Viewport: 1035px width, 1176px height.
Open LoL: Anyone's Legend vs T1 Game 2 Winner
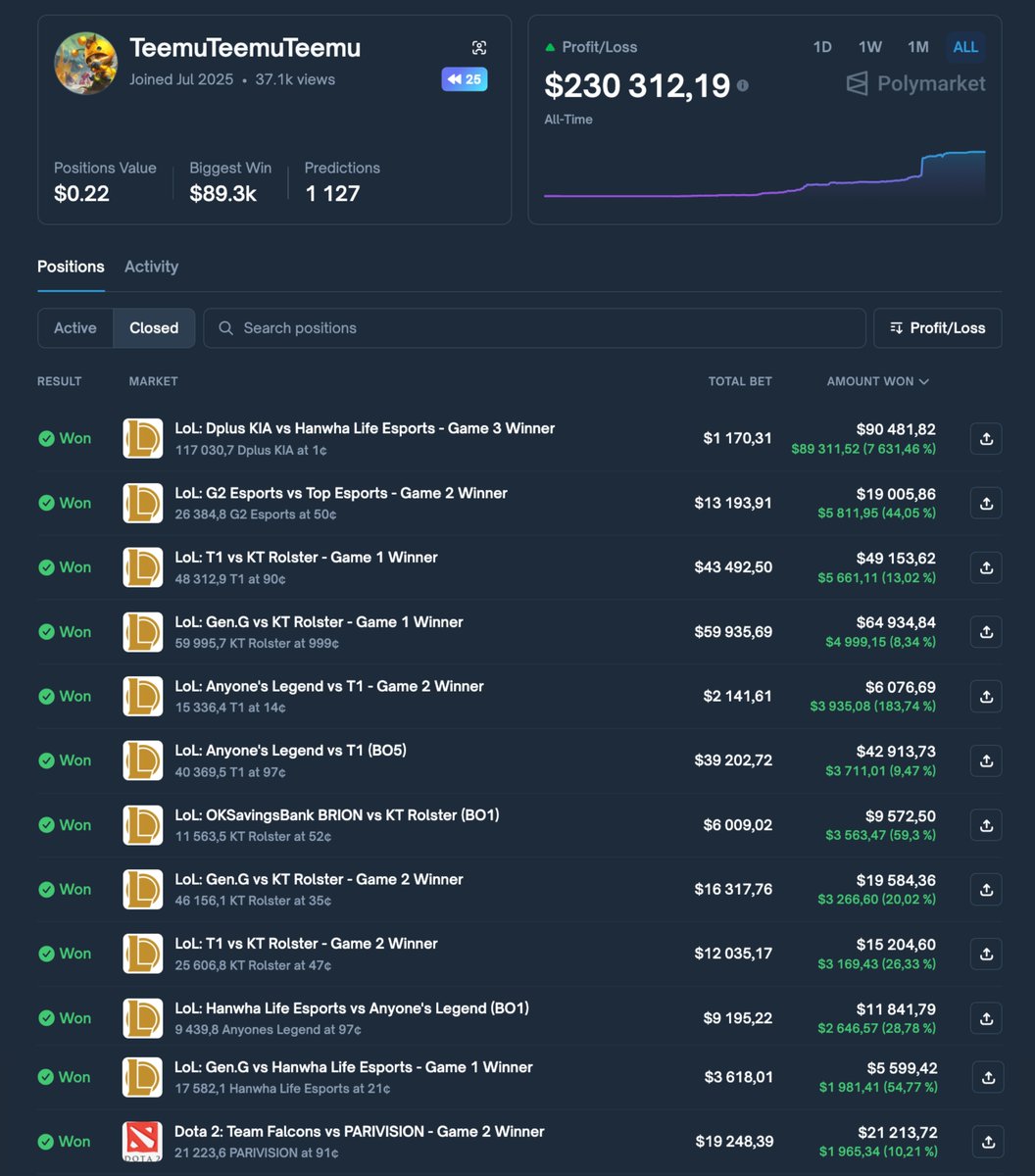(329, 686)
